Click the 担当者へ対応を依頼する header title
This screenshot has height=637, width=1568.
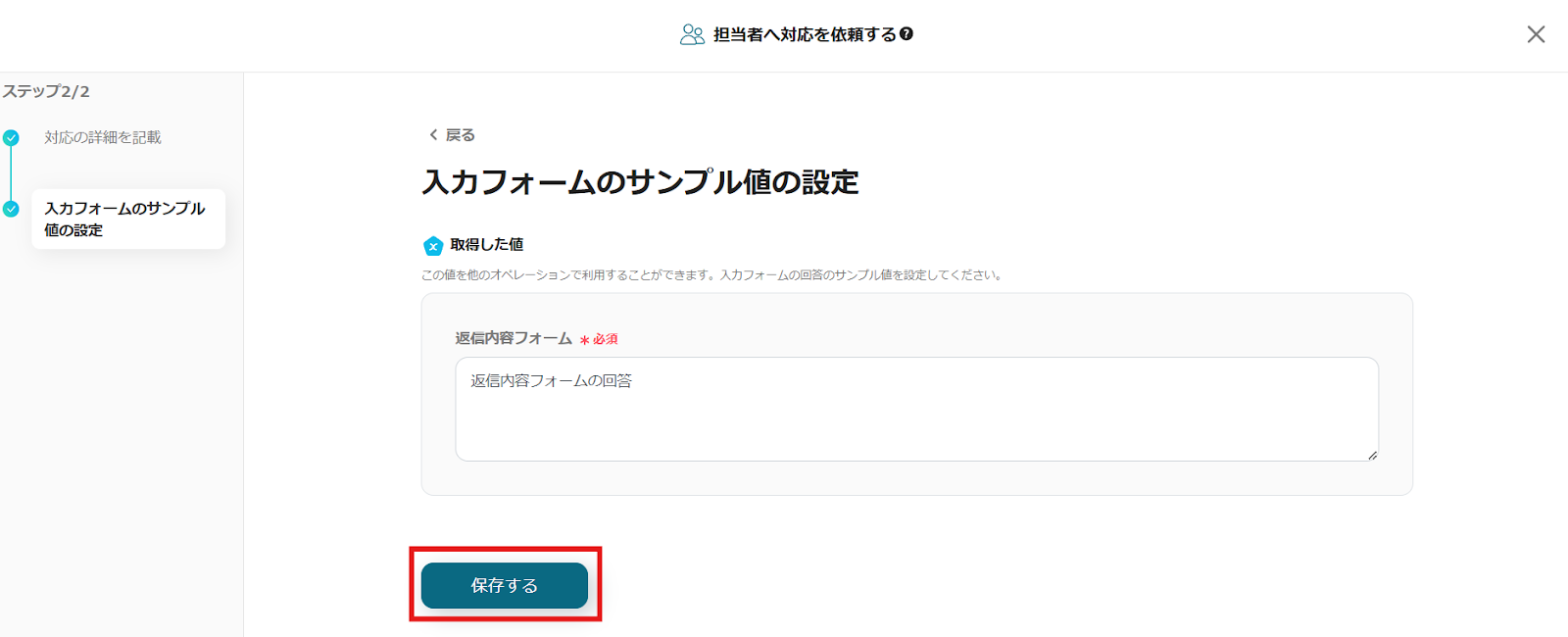[805, 34]
